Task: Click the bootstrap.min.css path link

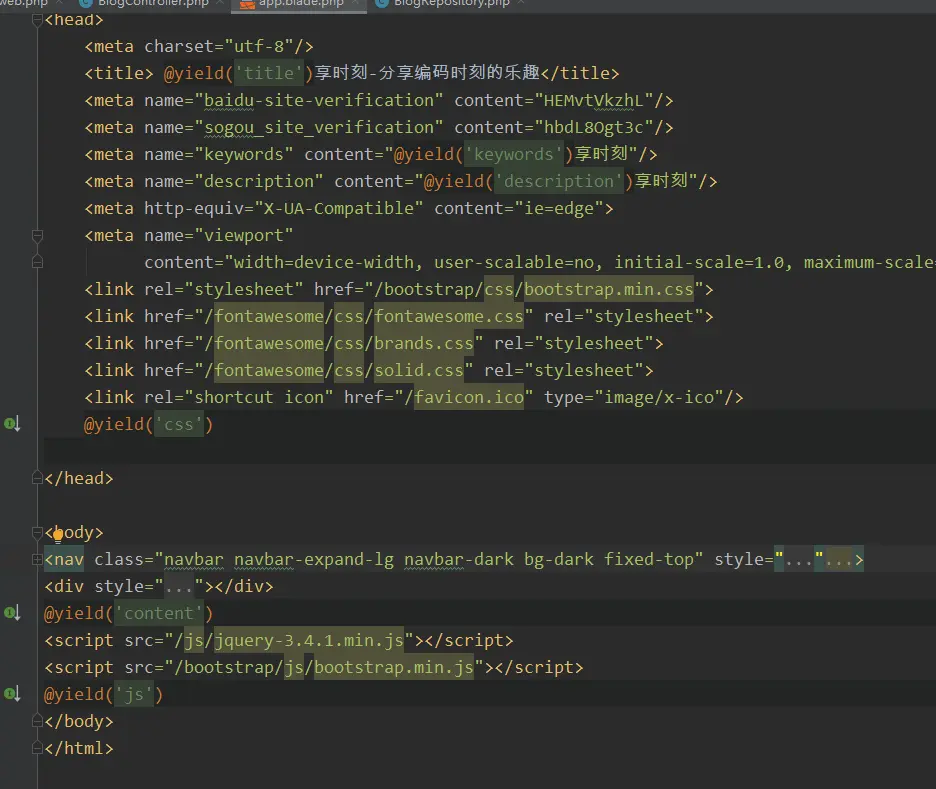Action: point(608,289)
